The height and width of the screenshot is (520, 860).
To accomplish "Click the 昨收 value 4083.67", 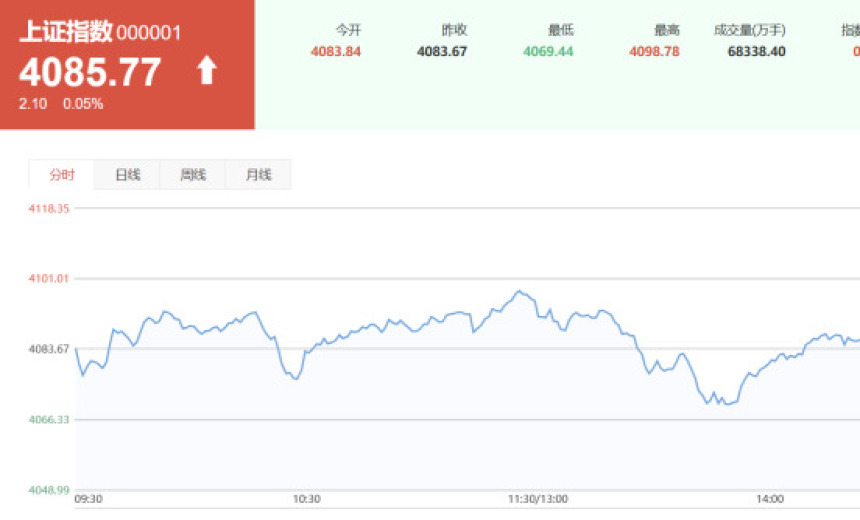I will click(x=442, y=51).
